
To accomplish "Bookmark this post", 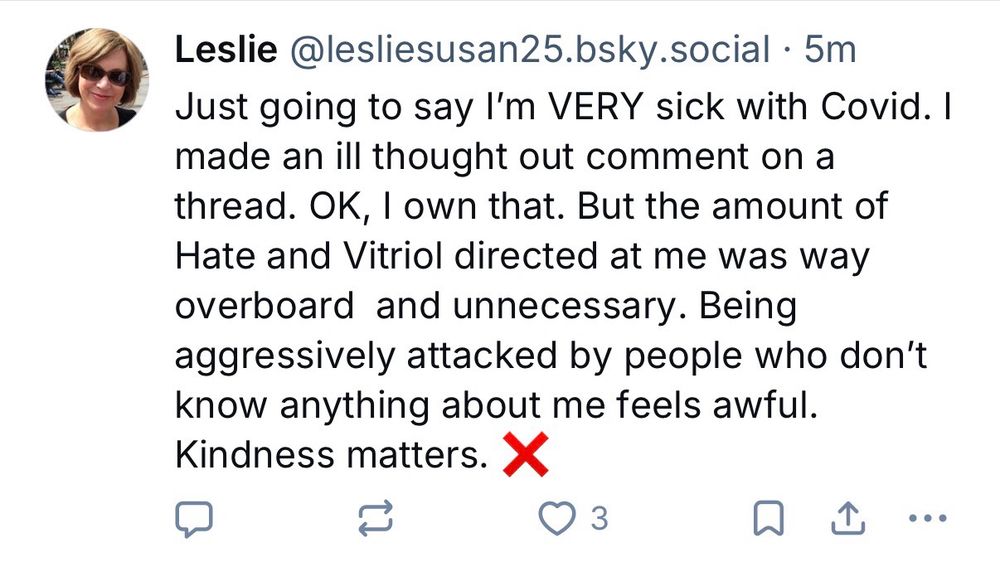I will 767,518.
